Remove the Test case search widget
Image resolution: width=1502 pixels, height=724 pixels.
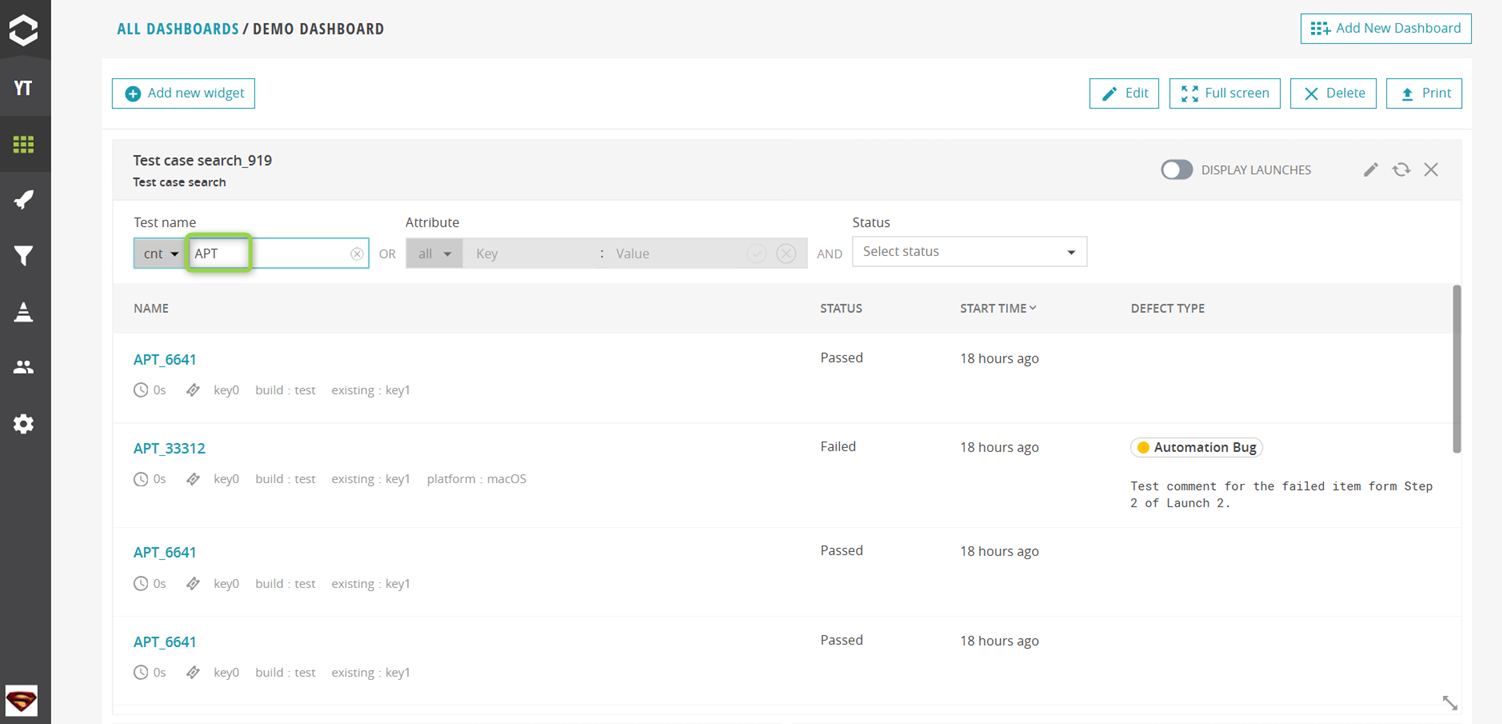[x=1430, y=170]
